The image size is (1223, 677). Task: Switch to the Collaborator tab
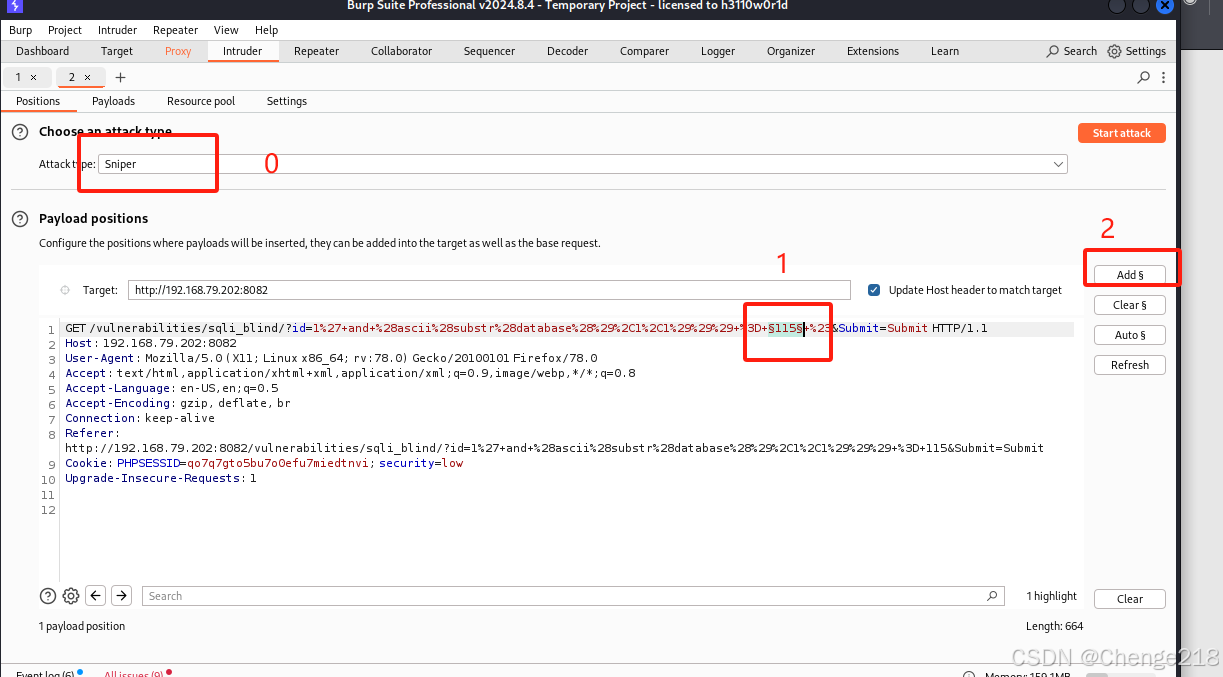tap(401, 51)
